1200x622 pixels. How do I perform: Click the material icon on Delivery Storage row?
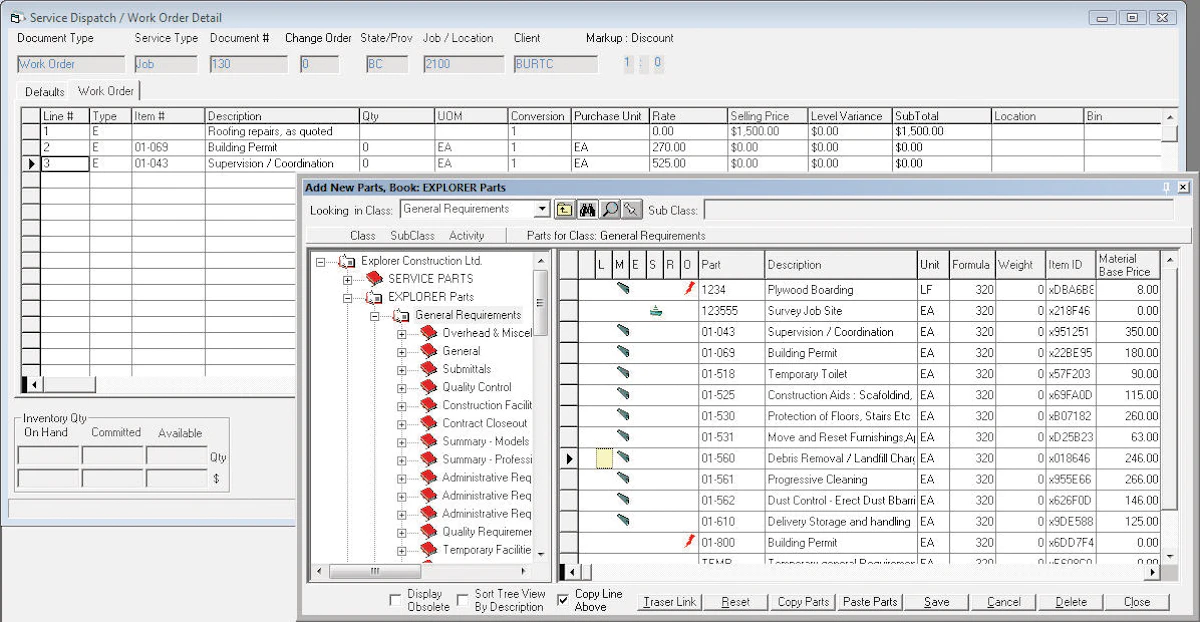tap(623, 520)
